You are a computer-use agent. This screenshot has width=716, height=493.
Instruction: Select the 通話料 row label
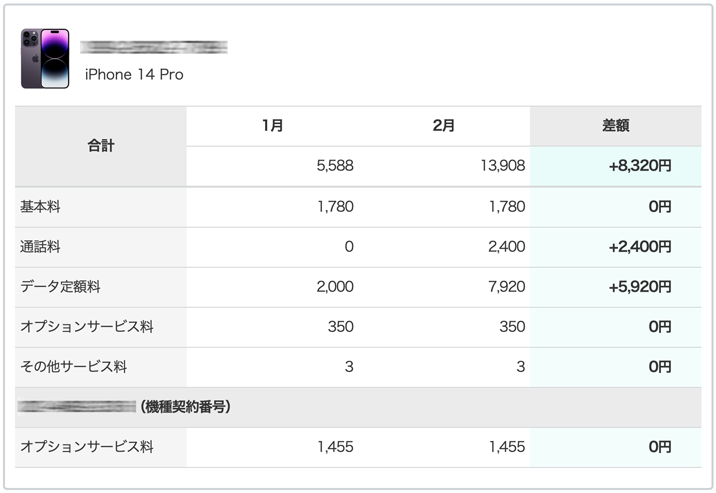(x=41, y=247)
